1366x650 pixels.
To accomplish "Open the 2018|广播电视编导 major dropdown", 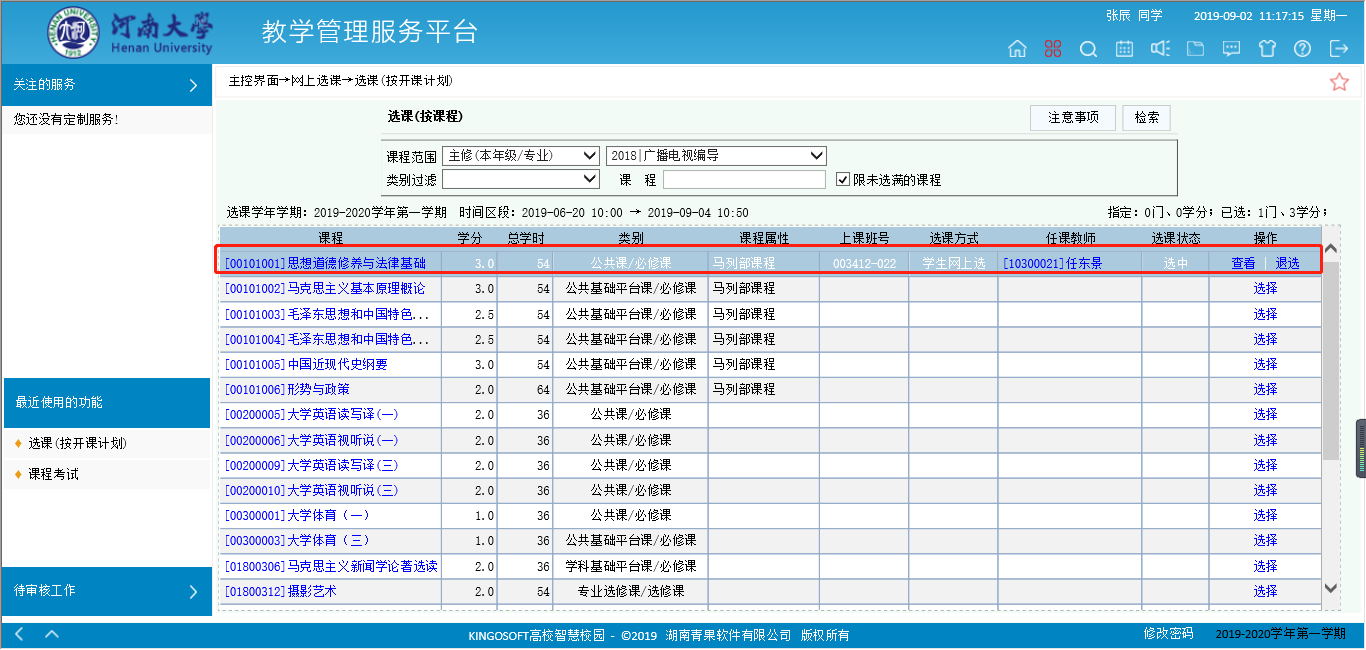I will coord(716,156).
